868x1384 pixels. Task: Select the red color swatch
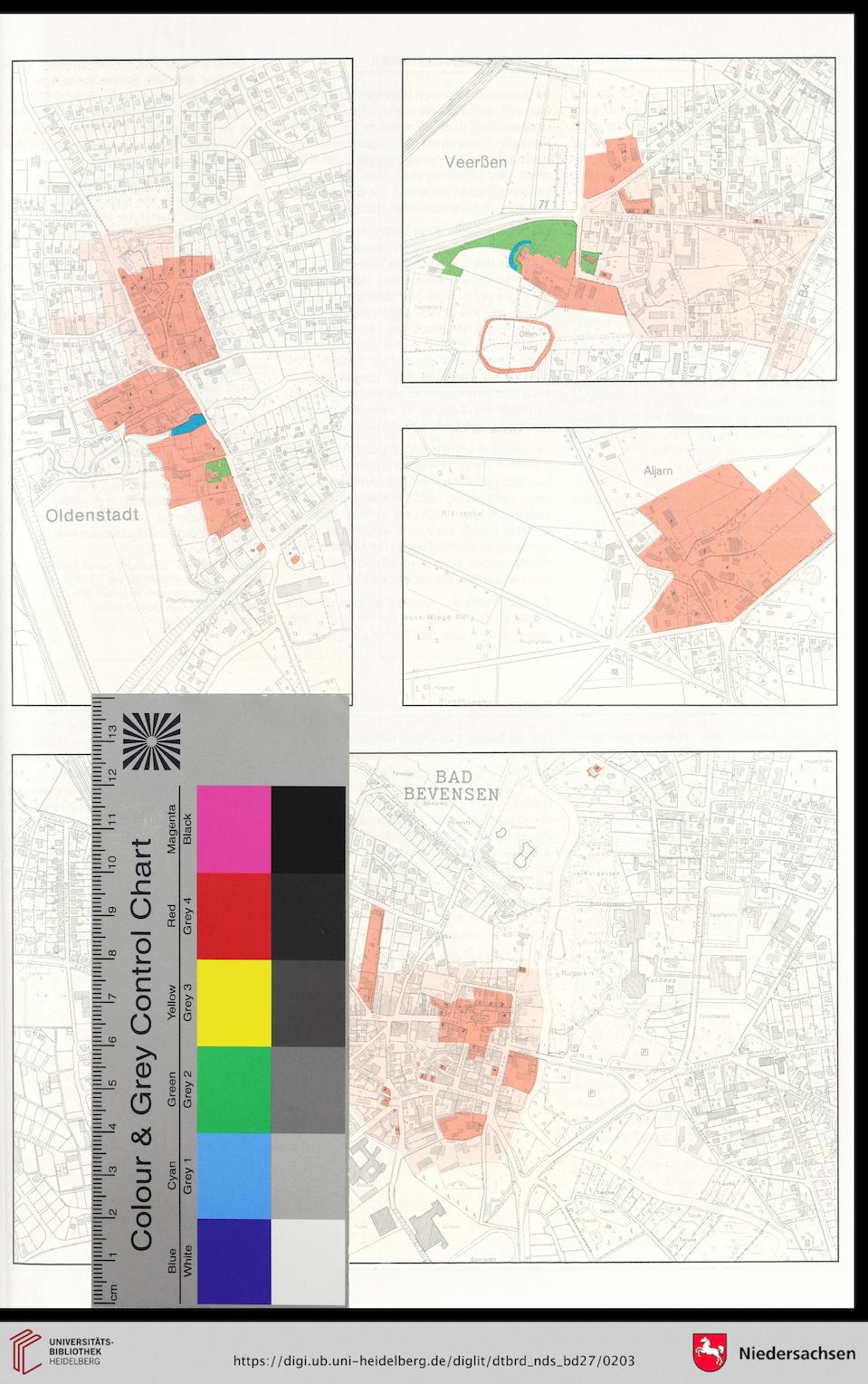234,916
